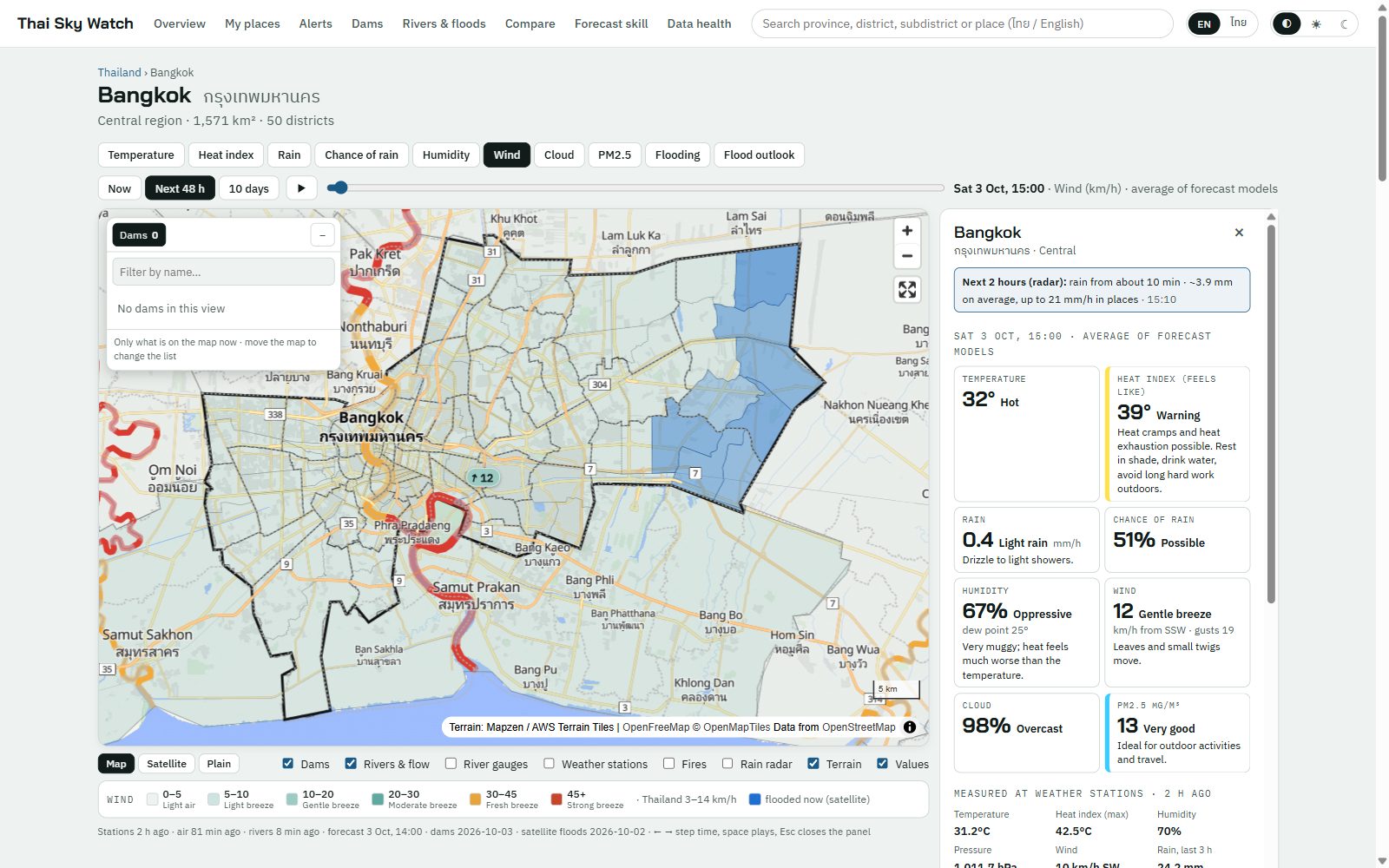Switch to the PM2.5 tab

[615, 155]
